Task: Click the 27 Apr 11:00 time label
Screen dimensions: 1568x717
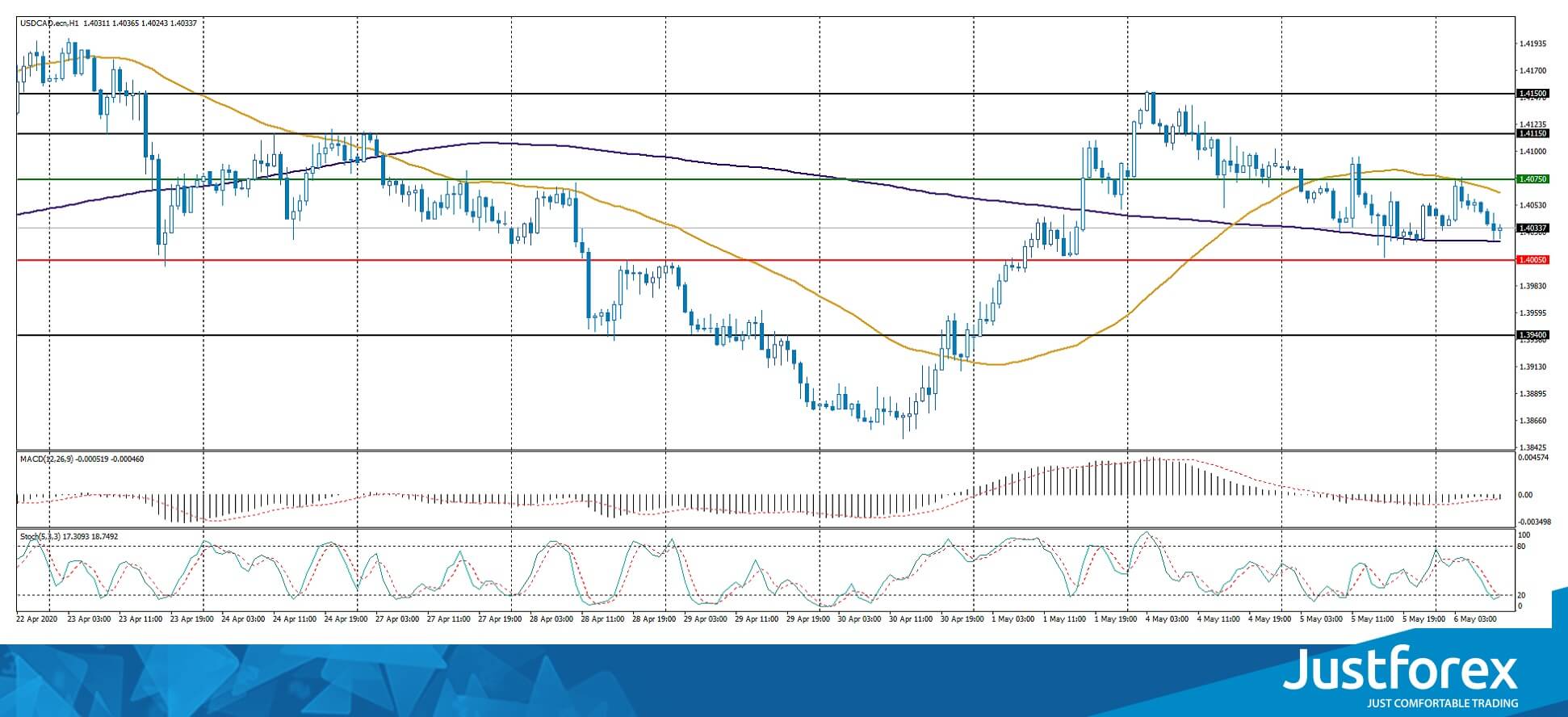Action: point(449,619)
